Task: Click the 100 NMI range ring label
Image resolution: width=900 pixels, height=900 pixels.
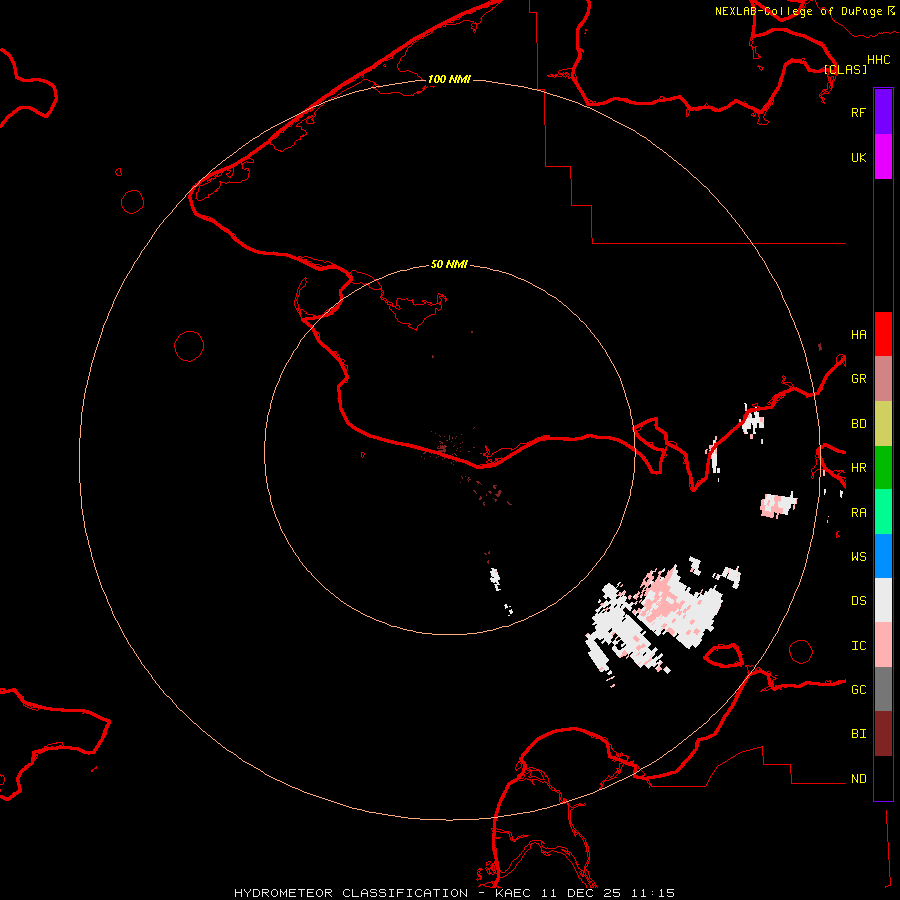Action: 449,79
